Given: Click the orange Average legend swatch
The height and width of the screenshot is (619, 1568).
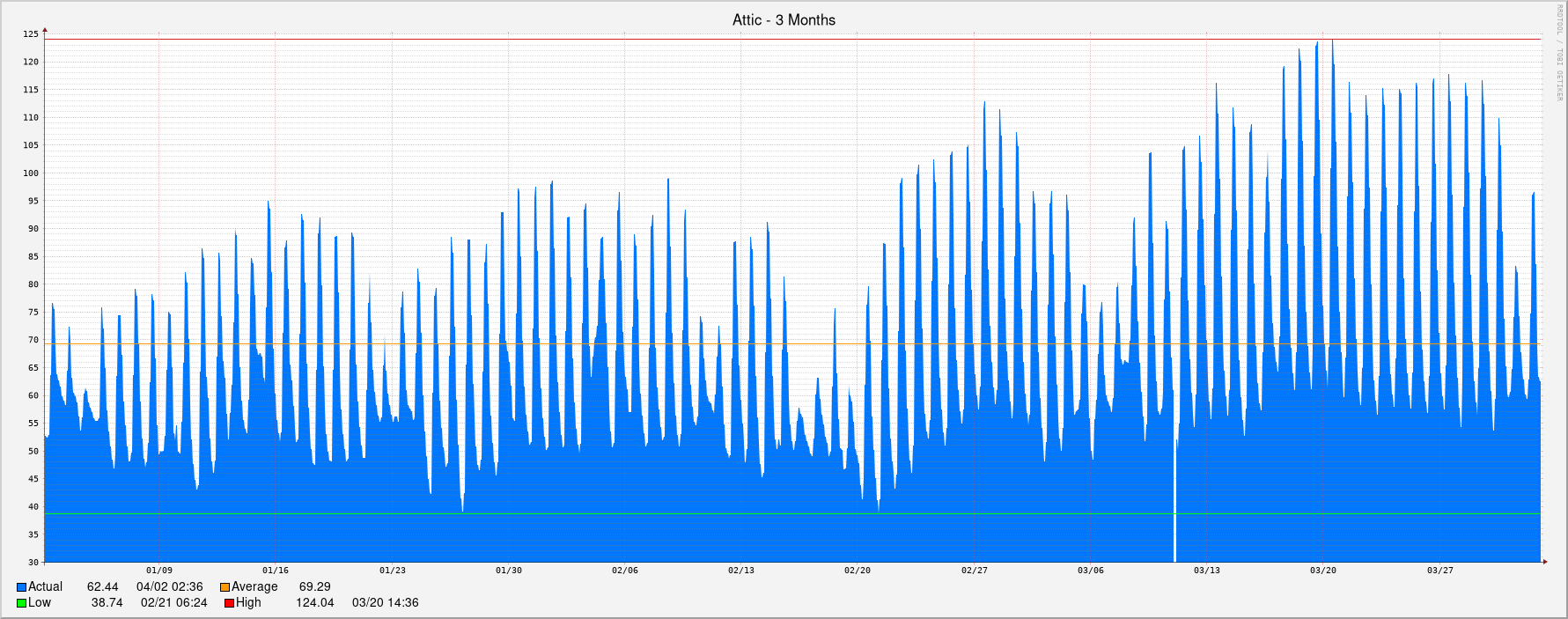Looking at the screenshot, I should point(225,587).
